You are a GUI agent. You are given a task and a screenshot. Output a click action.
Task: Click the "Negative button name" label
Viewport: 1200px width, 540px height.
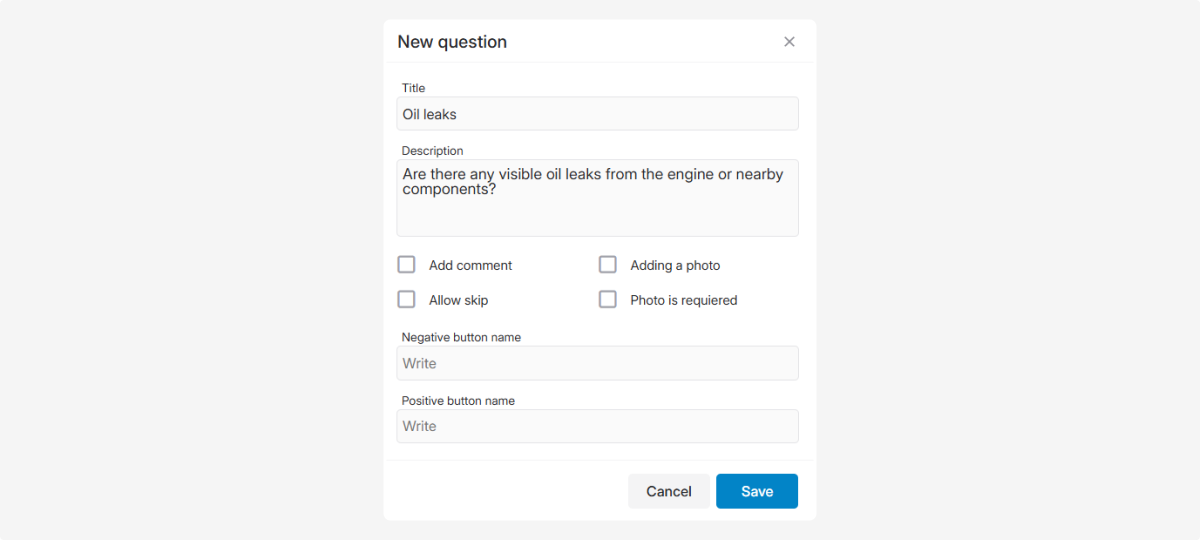[x=461, y=337]
